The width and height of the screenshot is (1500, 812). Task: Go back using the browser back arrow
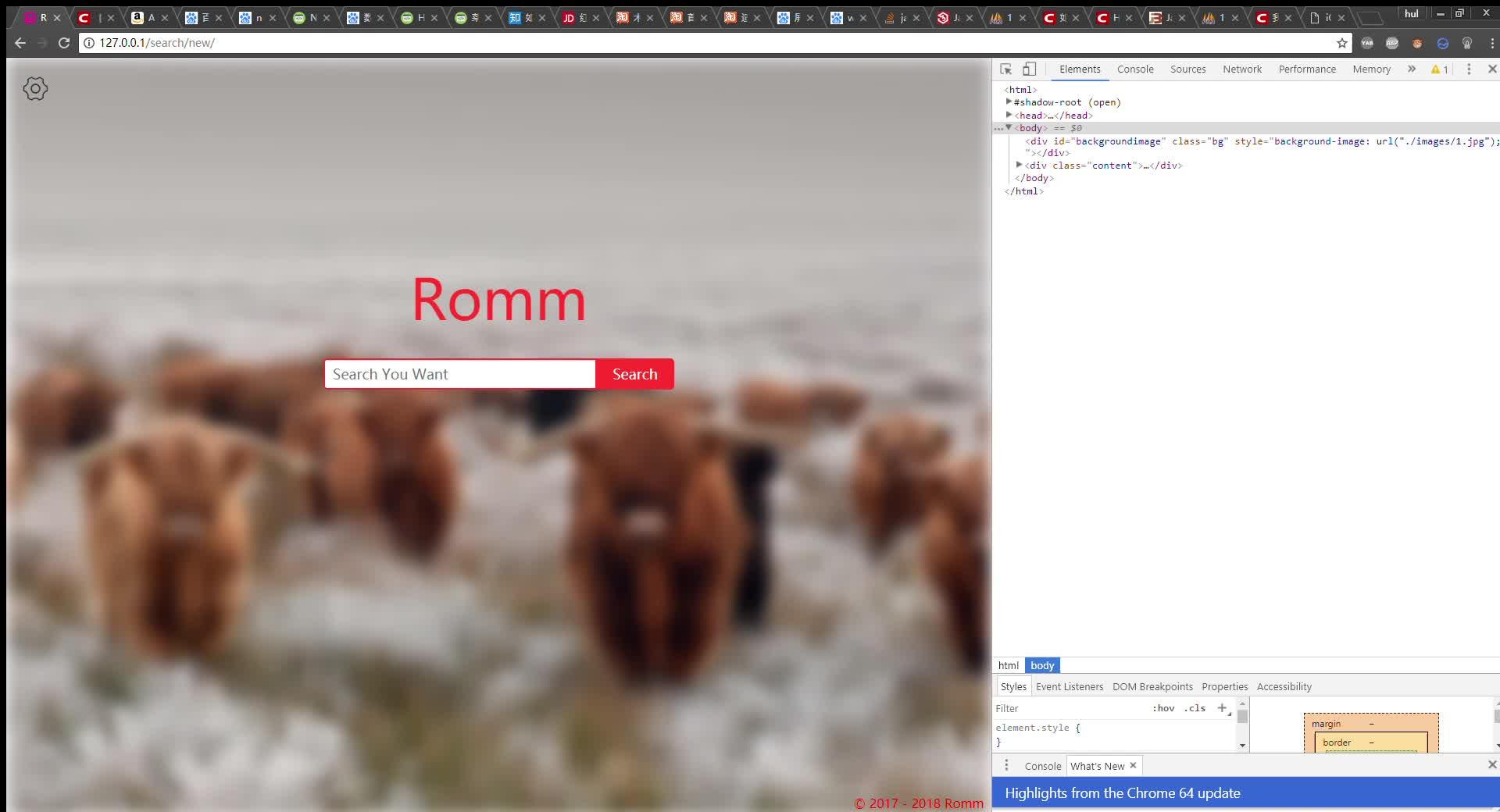point(20,43)
